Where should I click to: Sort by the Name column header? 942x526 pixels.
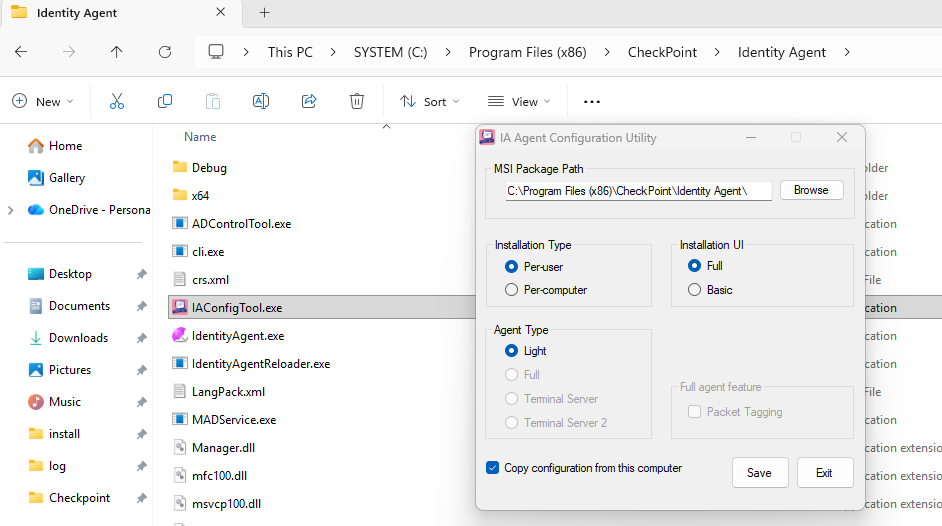(200, 137)
